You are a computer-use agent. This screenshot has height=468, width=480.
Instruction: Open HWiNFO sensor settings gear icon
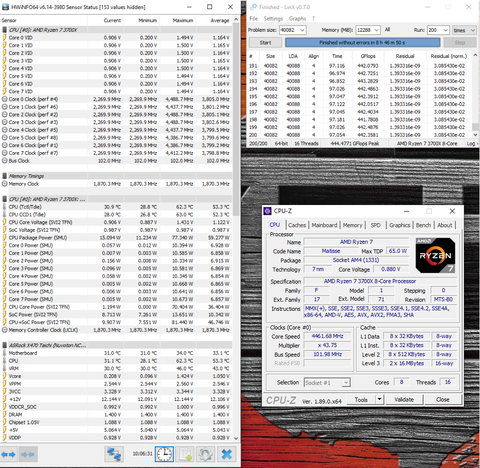point(206,454)
